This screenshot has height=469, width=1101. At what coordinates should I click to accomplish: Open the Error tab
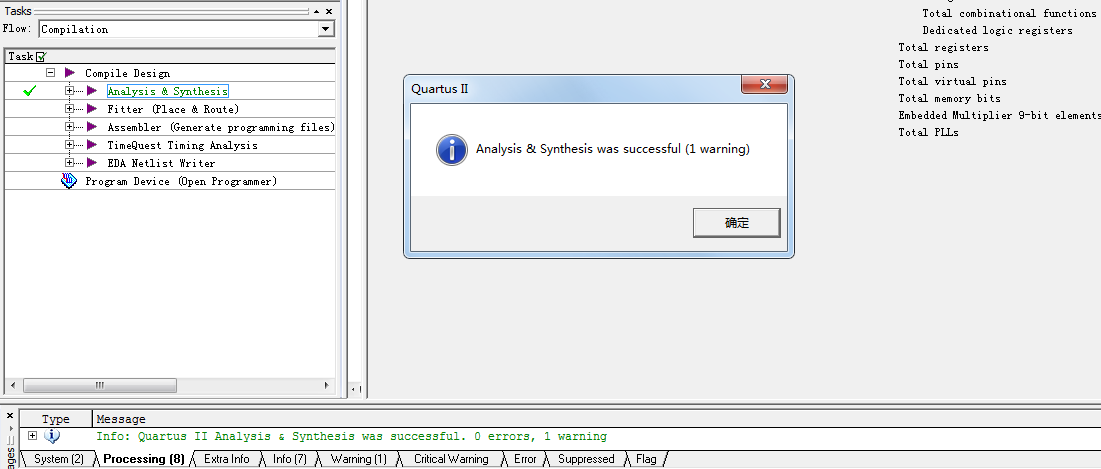pos(525,459)
